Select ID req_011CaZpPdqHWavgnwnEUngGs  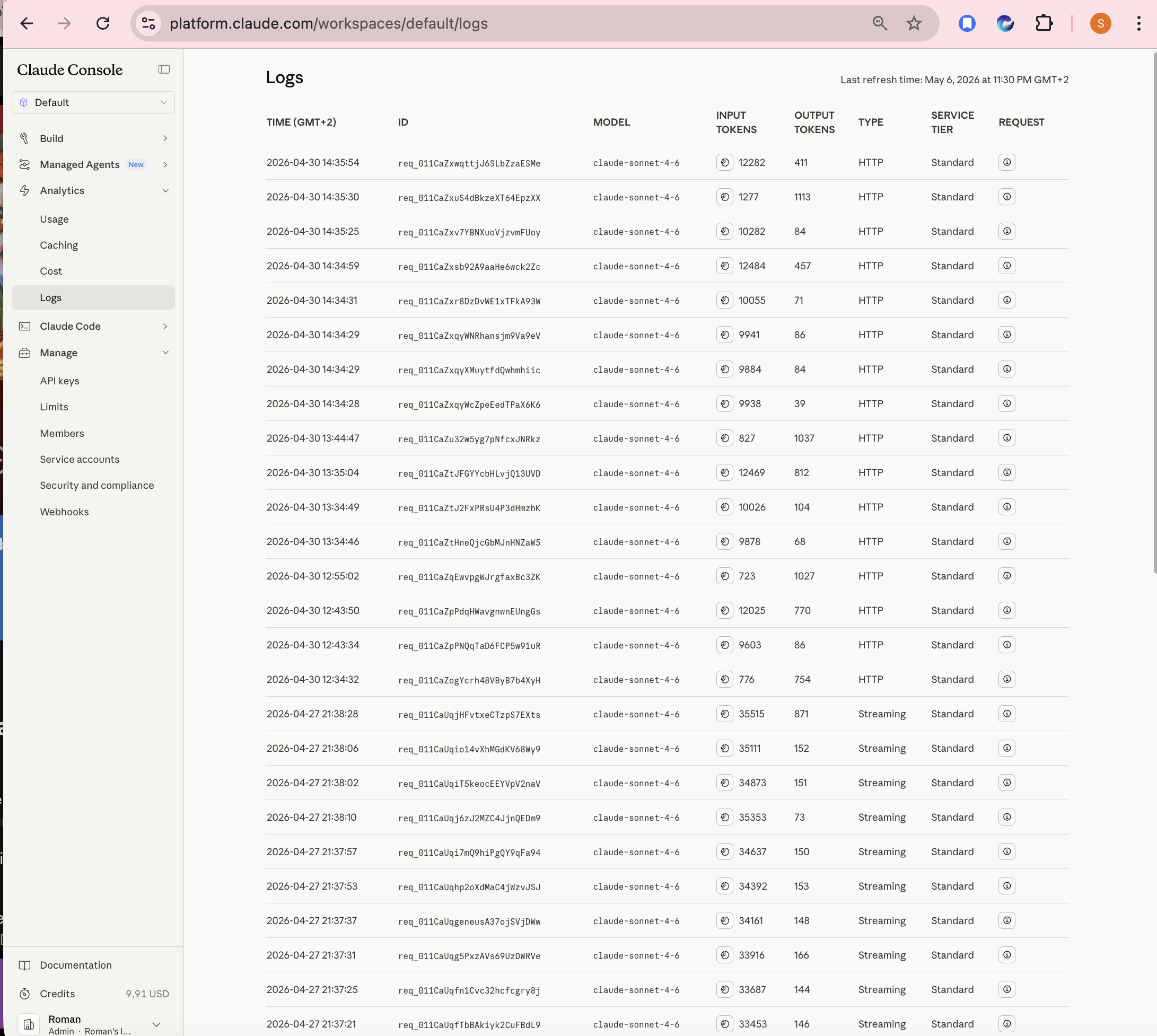click(x=469, y=611)
